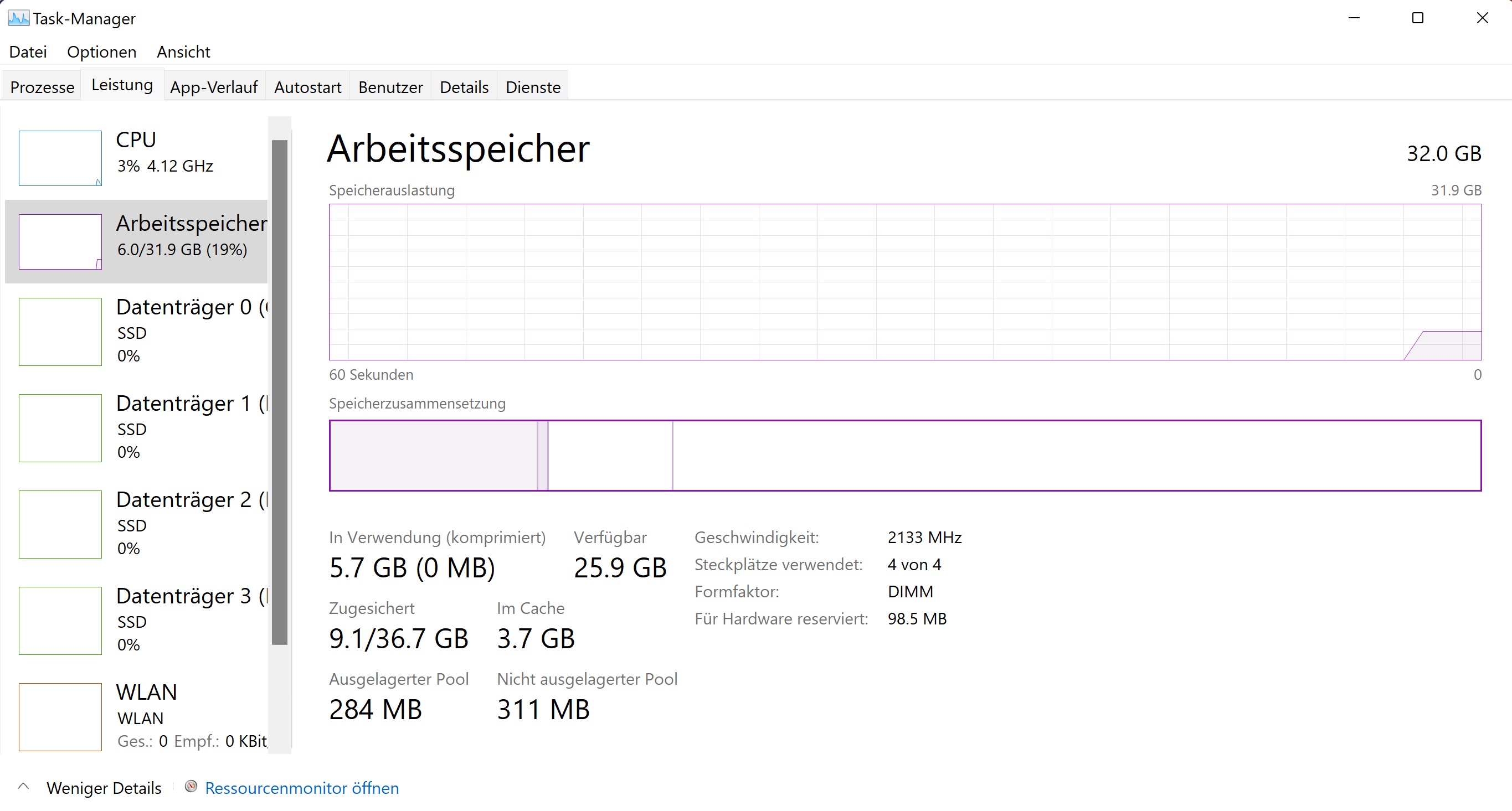Screen dimensions: 1512x811
Task: Open the Optionen menu
Action: tap(101, 52)
